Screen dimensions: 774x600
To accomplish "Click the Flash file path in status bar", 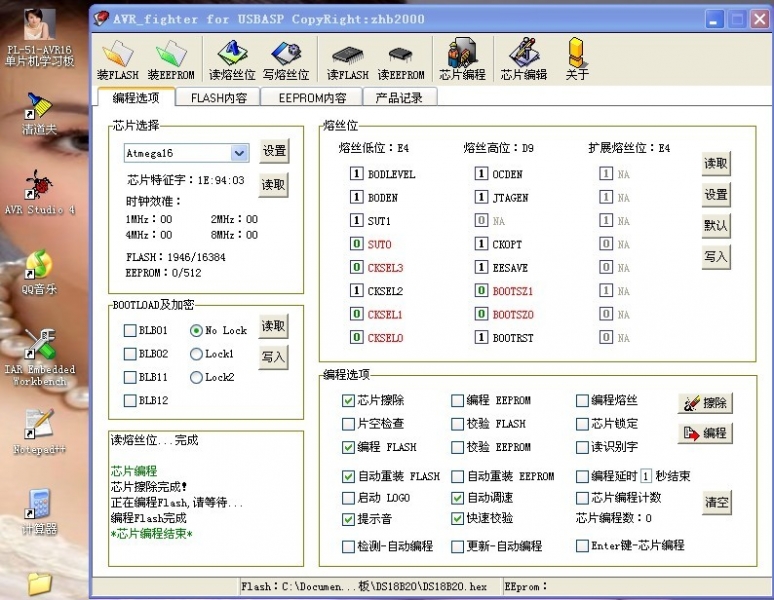I will click(x=364, y=586).
